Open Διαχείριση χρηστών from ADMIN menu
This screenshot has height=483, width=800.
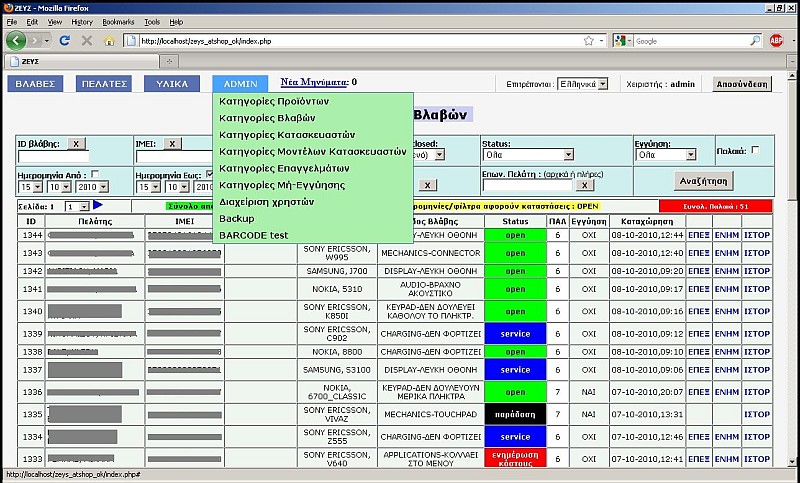(266, 202)
